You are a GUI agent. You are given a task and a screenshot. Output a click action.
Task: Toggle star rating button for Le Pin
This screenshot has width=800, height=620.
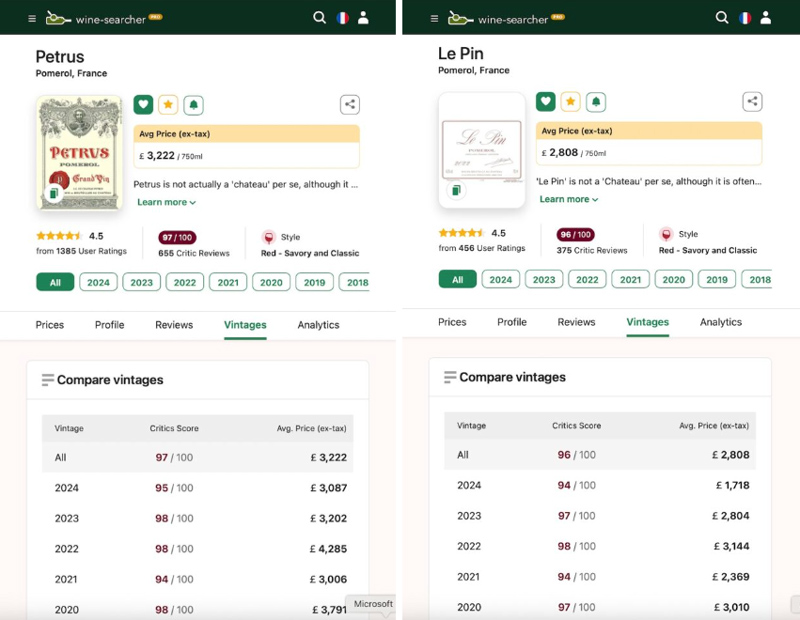pos(570,102)
